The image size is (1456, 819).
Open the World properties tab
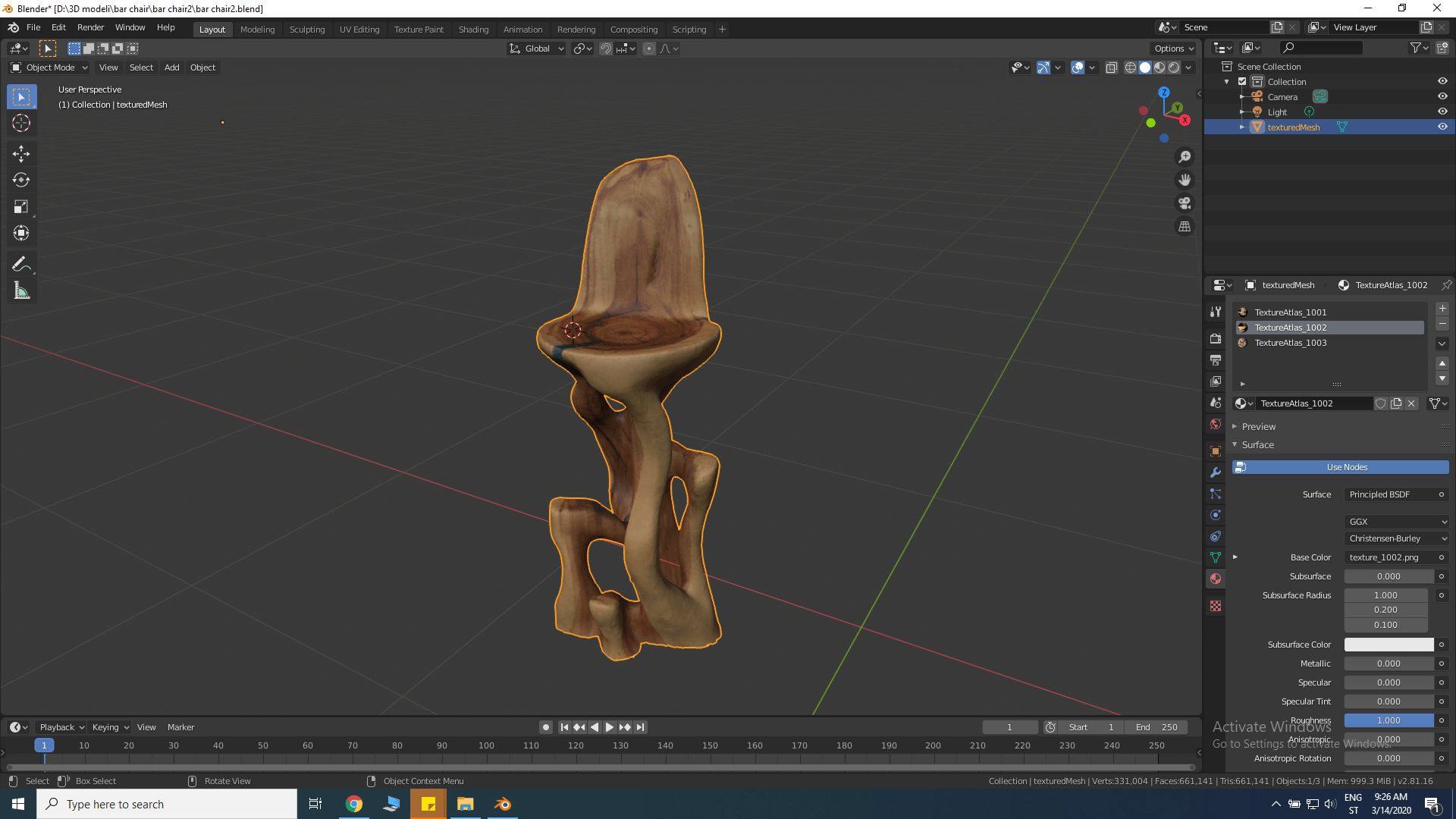1216,424
